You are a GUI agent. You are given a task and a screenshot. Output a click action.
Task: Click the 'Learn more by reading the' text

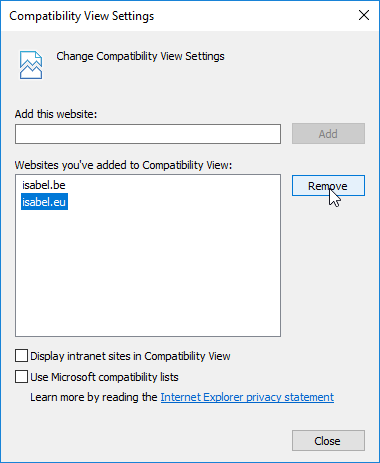pyautogui.click(x=94, y=397)
